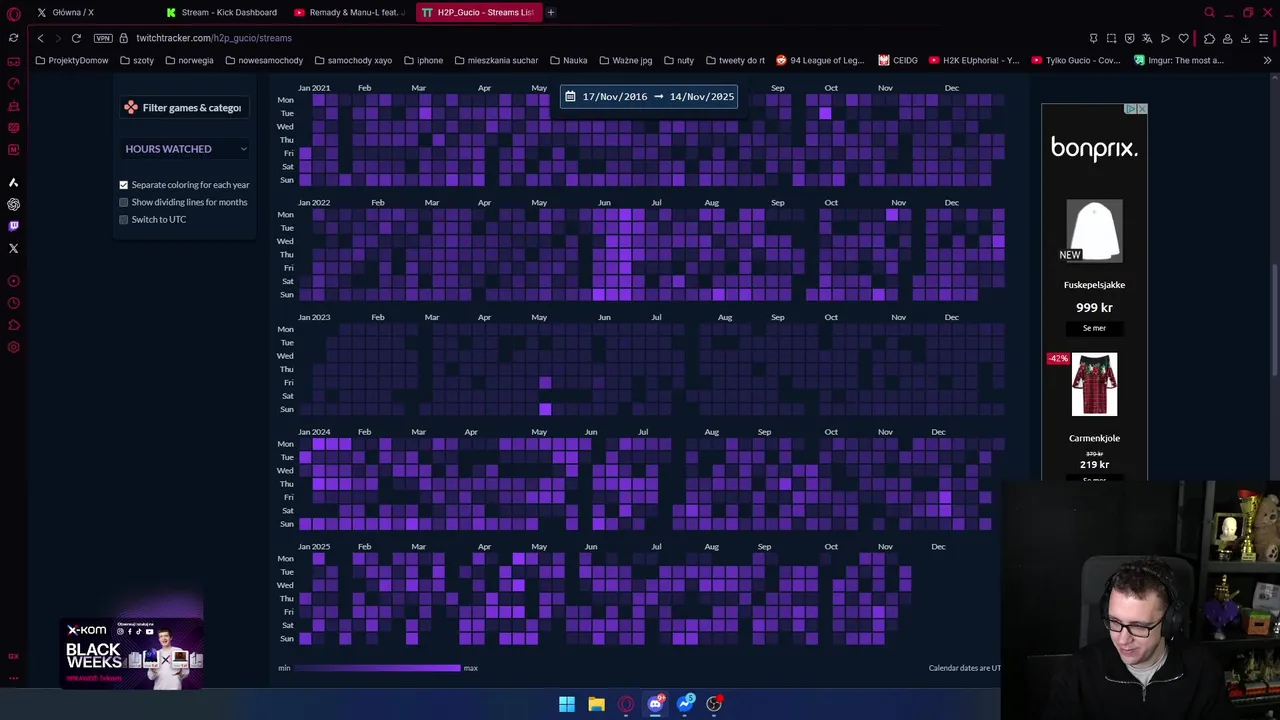Click the min-max purple gradient legend bar

pos(377,668)
